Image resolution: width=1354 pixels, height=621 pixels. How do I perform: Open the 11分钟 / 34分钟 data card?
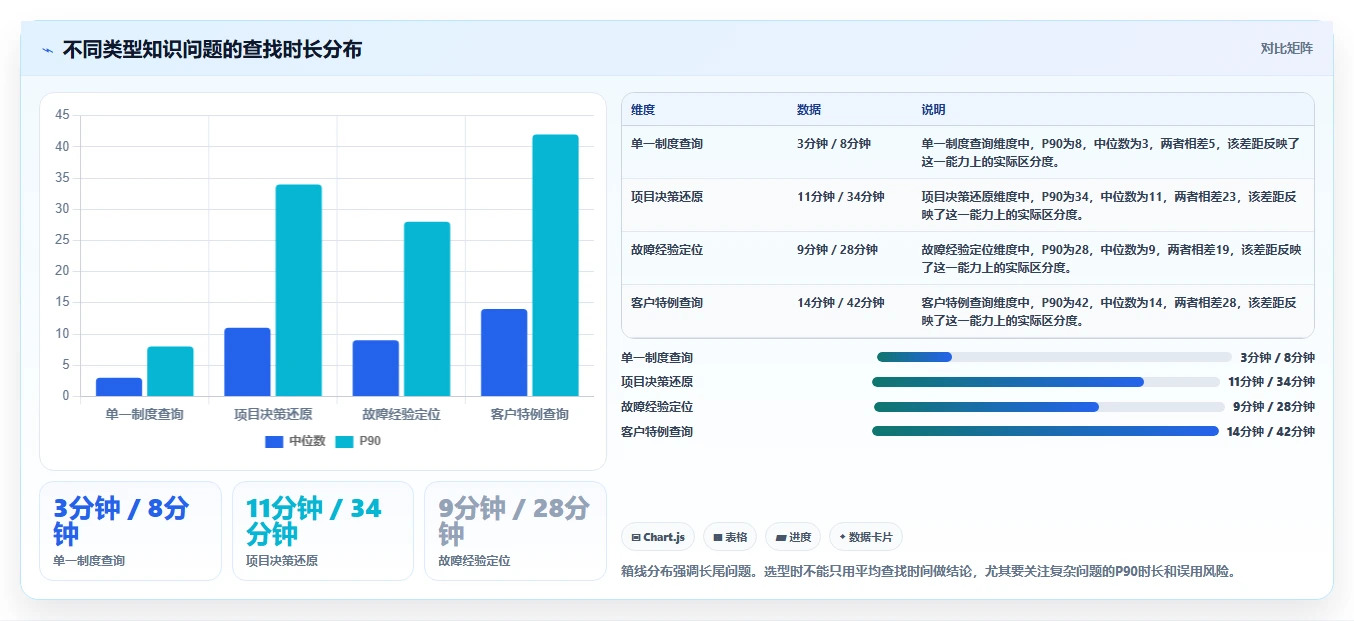(323, 531)
